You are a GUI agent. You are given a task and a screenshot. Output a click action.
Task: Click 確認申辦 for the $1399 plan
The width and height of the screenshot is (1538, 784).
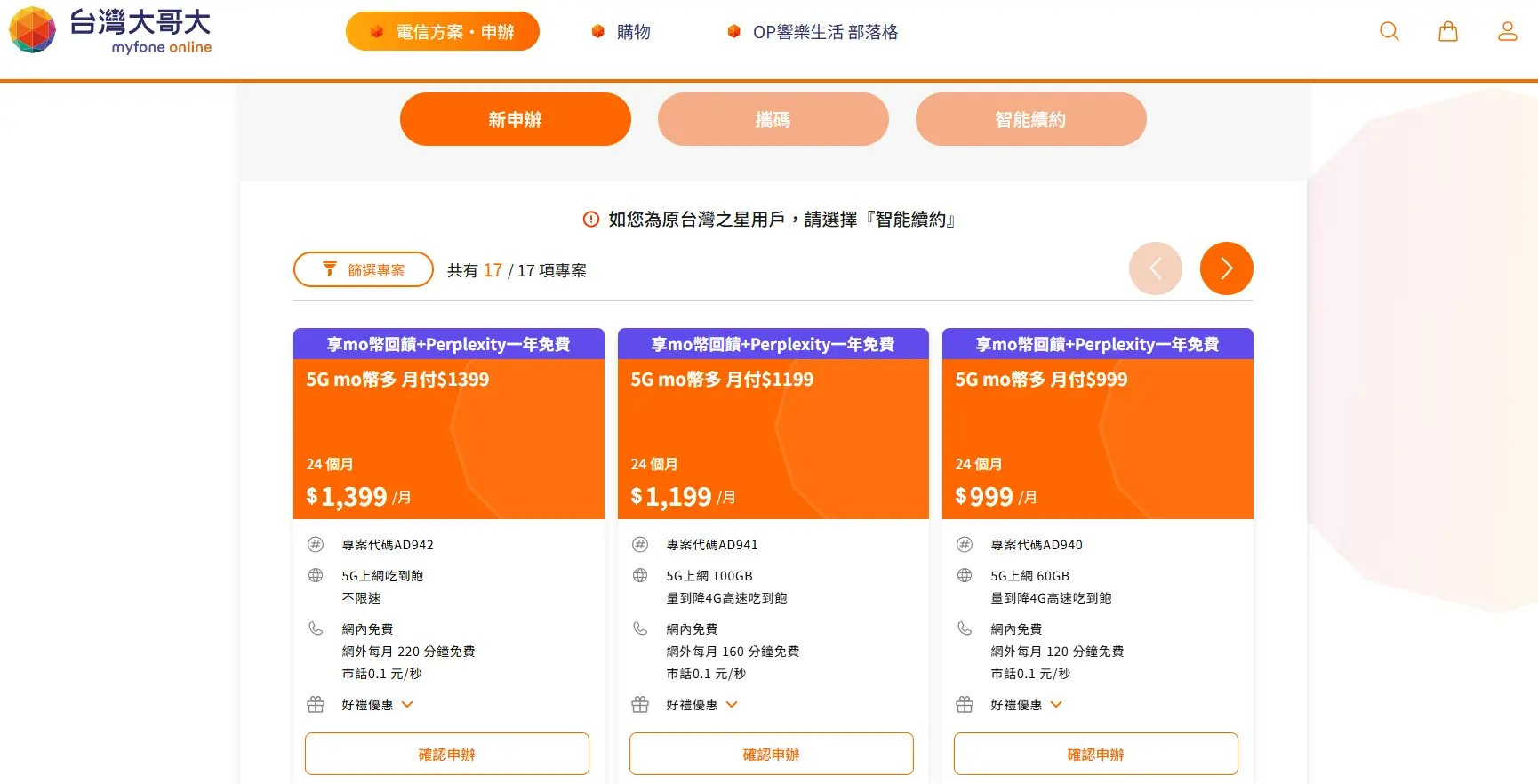[447, 754]
